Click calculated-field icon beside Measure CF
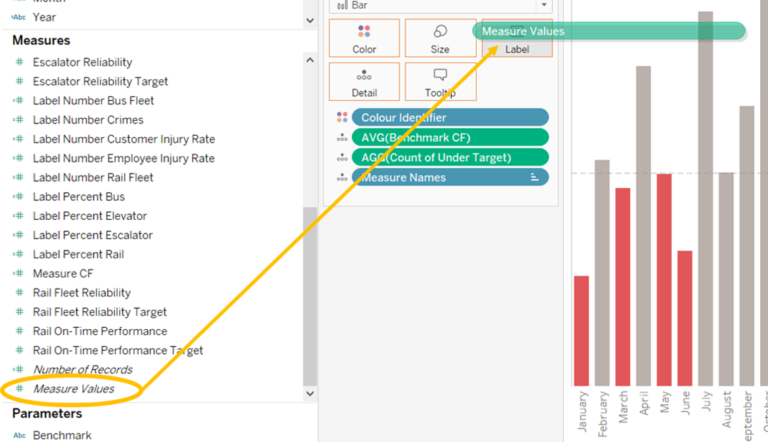Screen dimensions: 768x442 [x=19, y=273]
